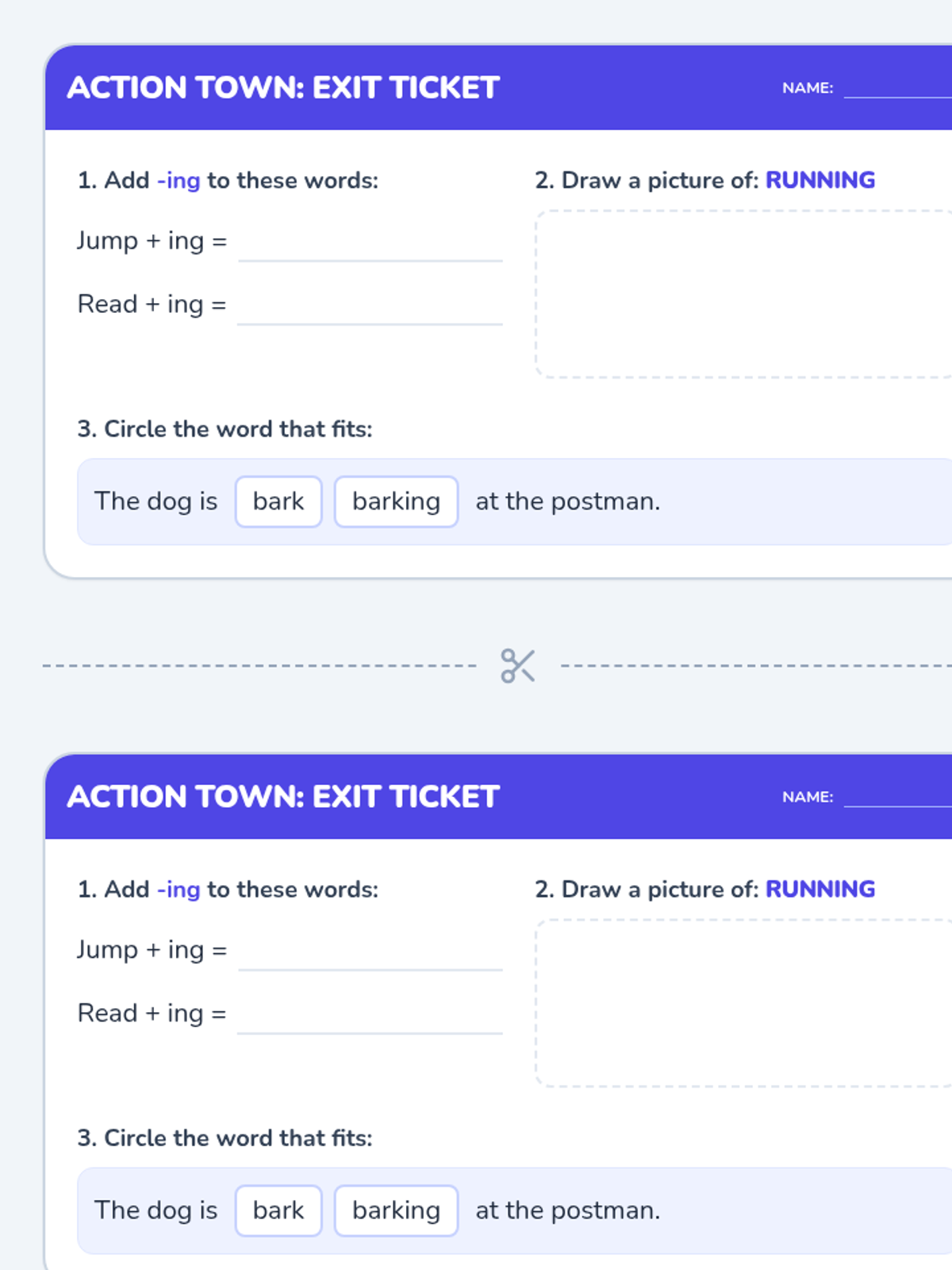Click the dashed drawing box in first ticket
The width and height of the screenshot is (952, 1270).
point(743,294)
